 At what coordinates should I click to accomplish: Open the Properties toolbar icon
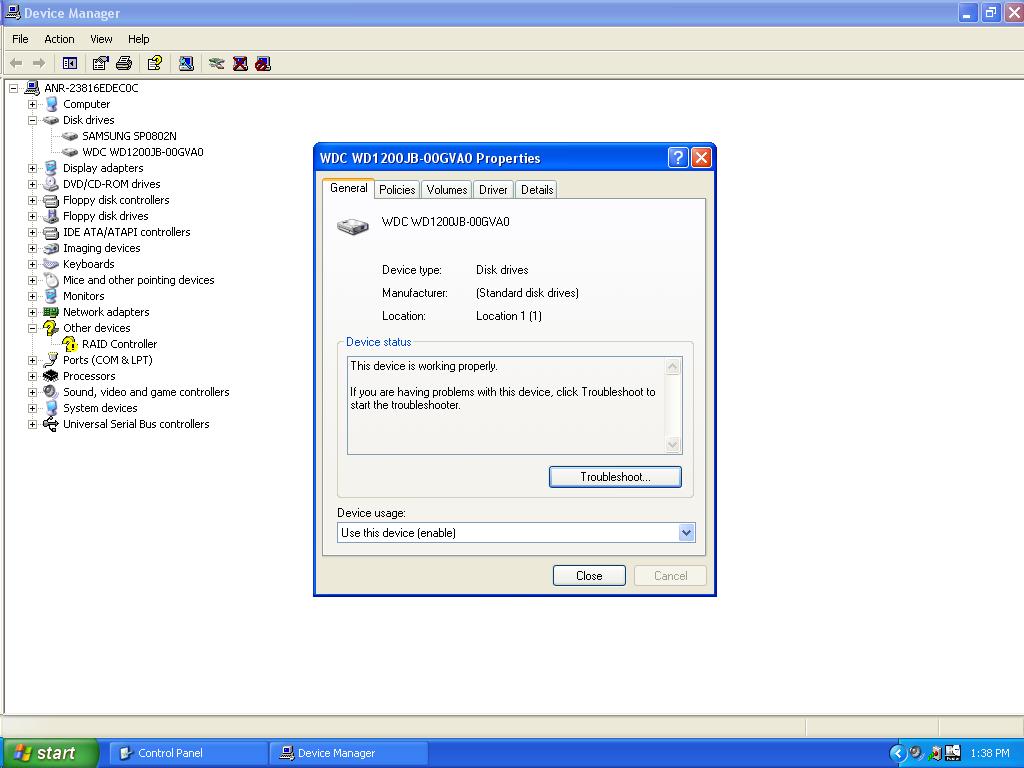click(100, 63)
